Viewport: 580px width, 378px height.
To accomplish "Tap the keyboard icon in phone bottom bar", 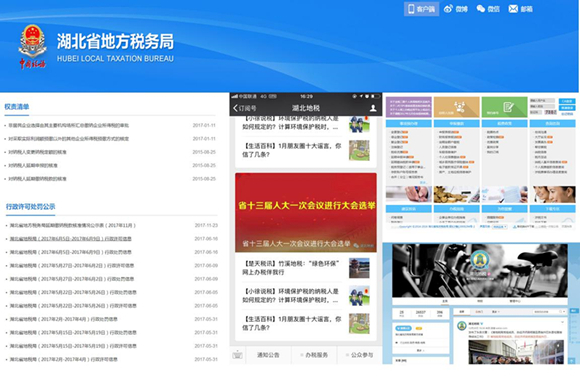I will (x=237, y=355).
